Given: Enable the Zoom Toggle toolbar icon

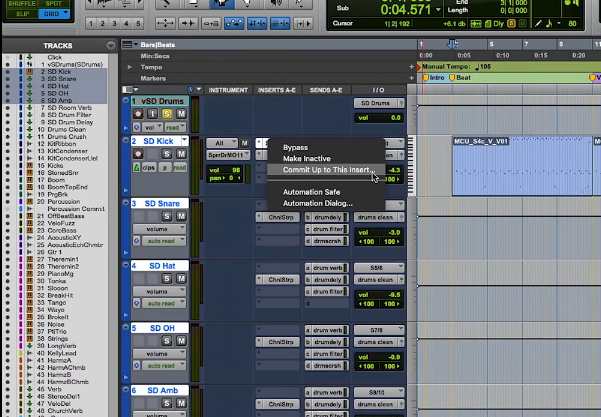Looking at the screenshot, I should pyautogui.click(x=165, y=23).
